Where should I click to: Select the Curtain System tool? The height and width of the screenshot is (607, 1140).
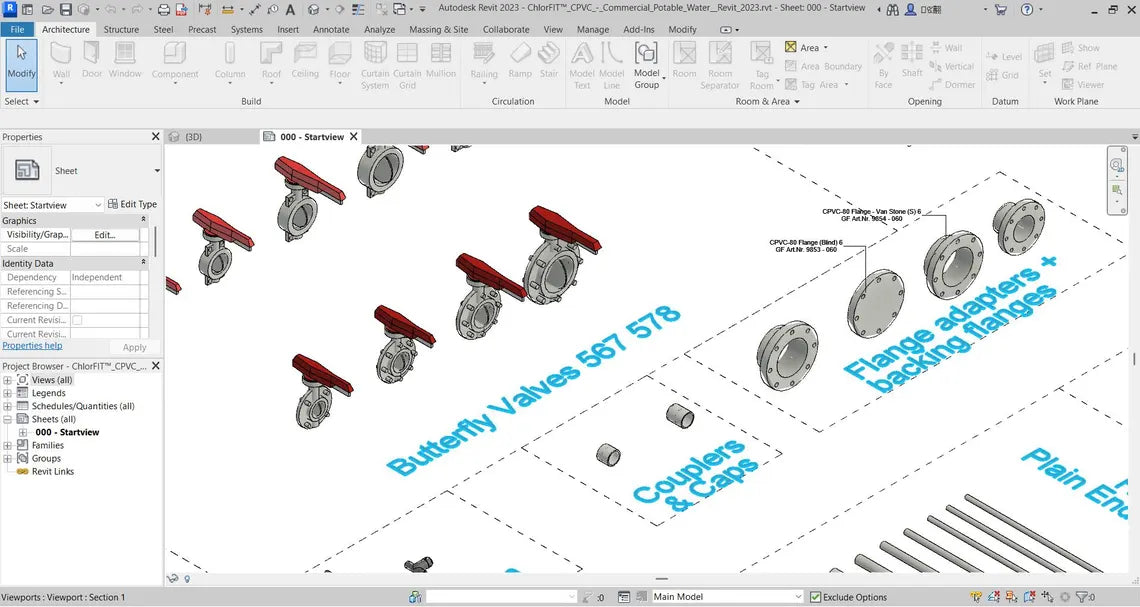click(x=375, y=65)
